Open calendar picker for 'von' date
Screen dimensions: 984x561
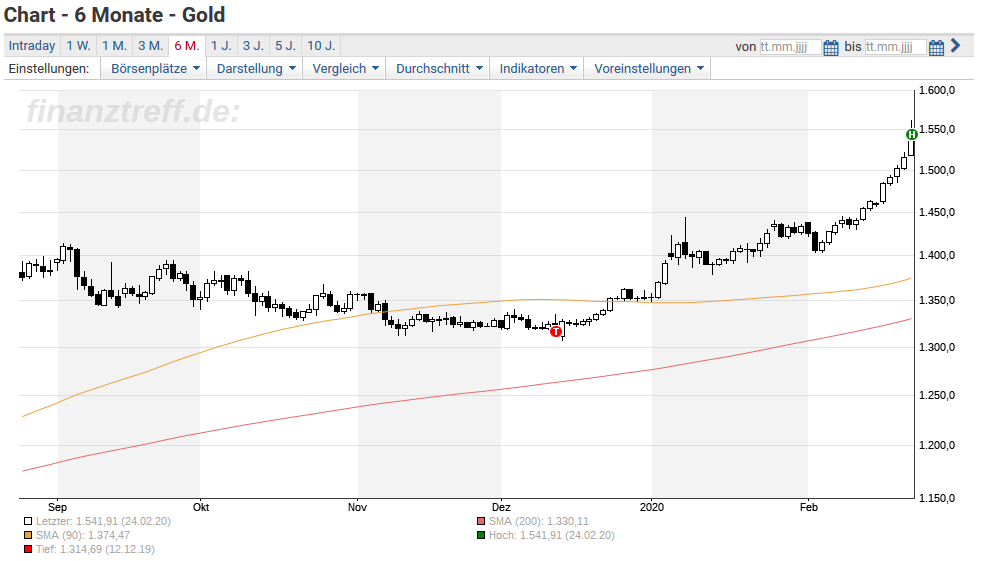click(831, 48)
